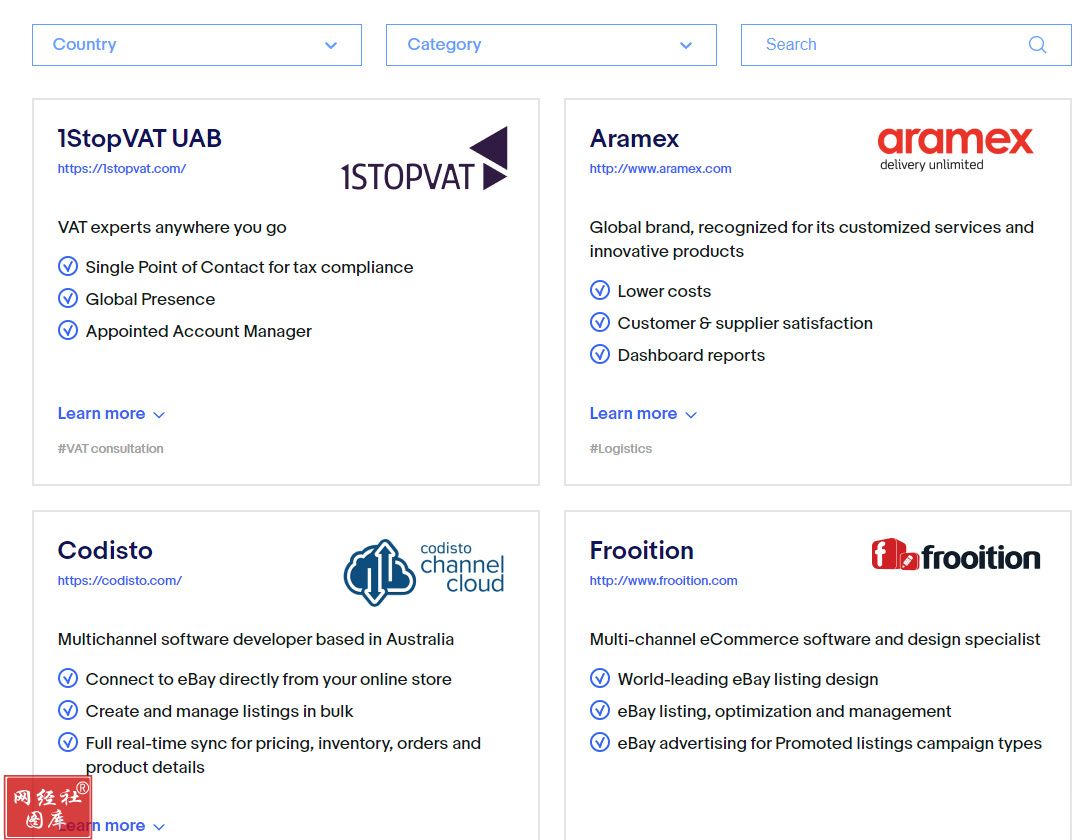1086x840 pixels.
Task: Click checkmark icon beside Appointed Account Manager
Action: [x=68, y=330]
